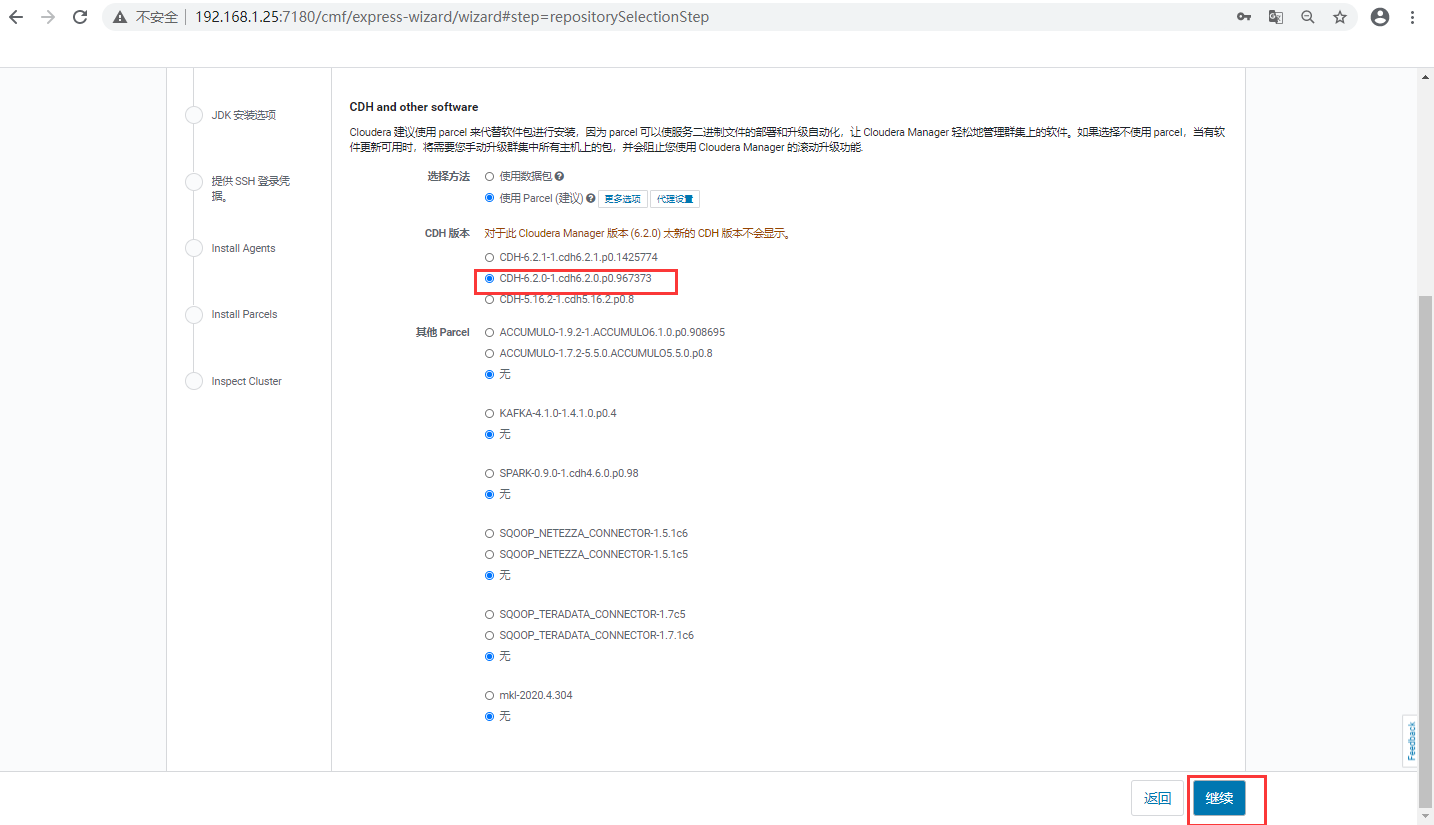Bookmark this page with star icon

point(1340,17)
